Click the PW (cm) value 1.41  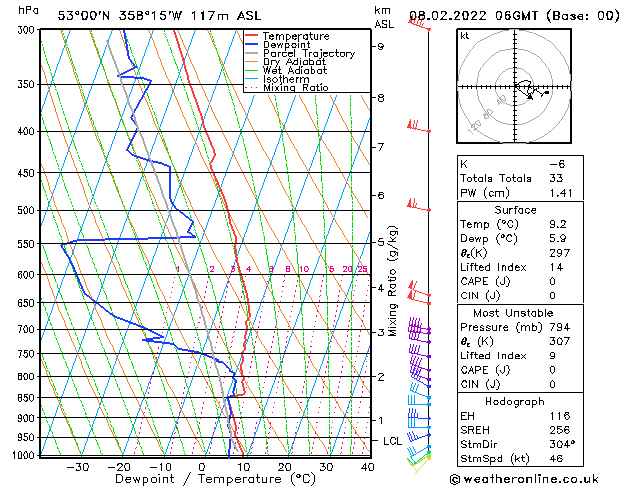click(561, 193)
